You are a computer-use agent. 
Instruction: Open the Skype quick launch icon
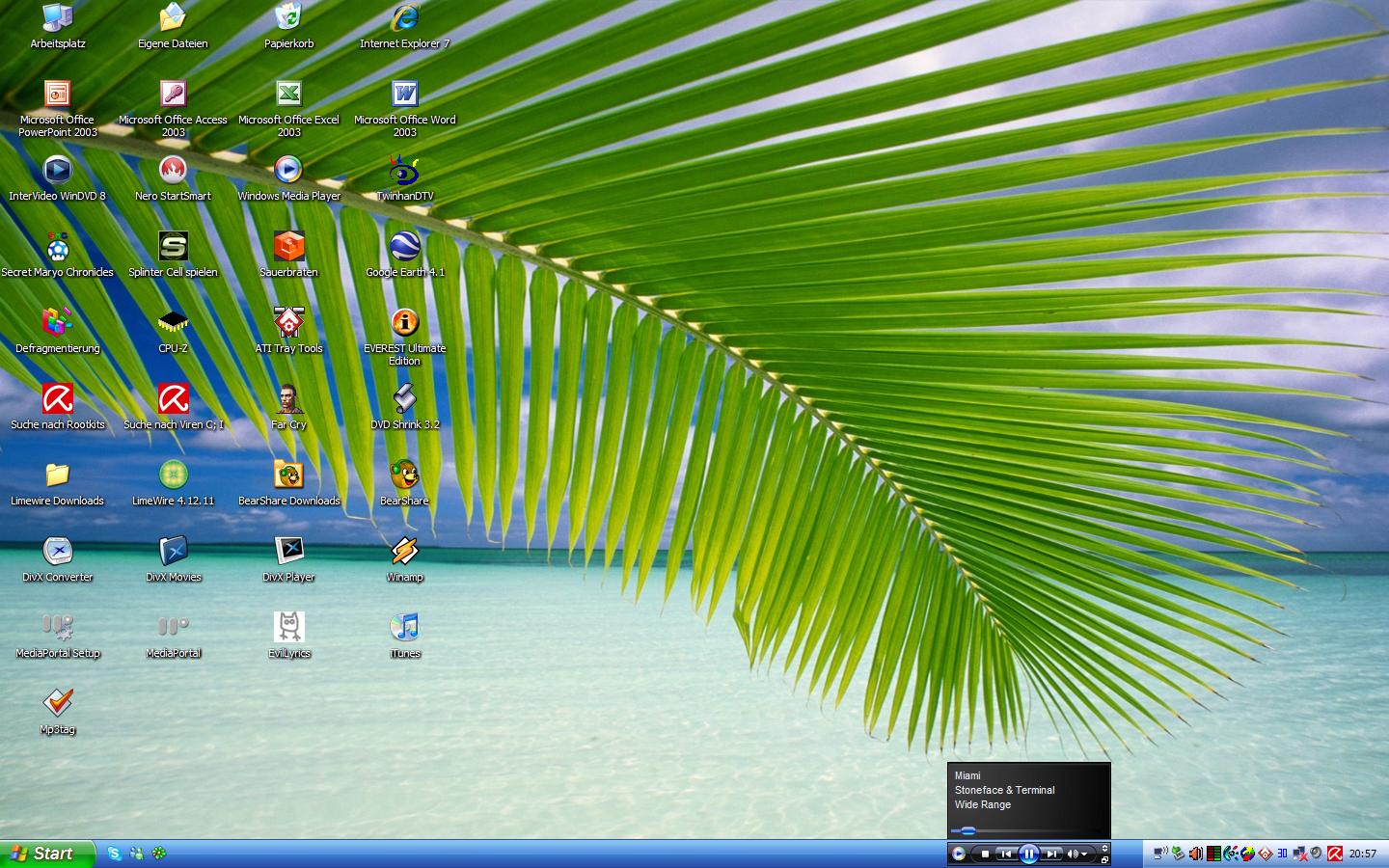(115, 854)
